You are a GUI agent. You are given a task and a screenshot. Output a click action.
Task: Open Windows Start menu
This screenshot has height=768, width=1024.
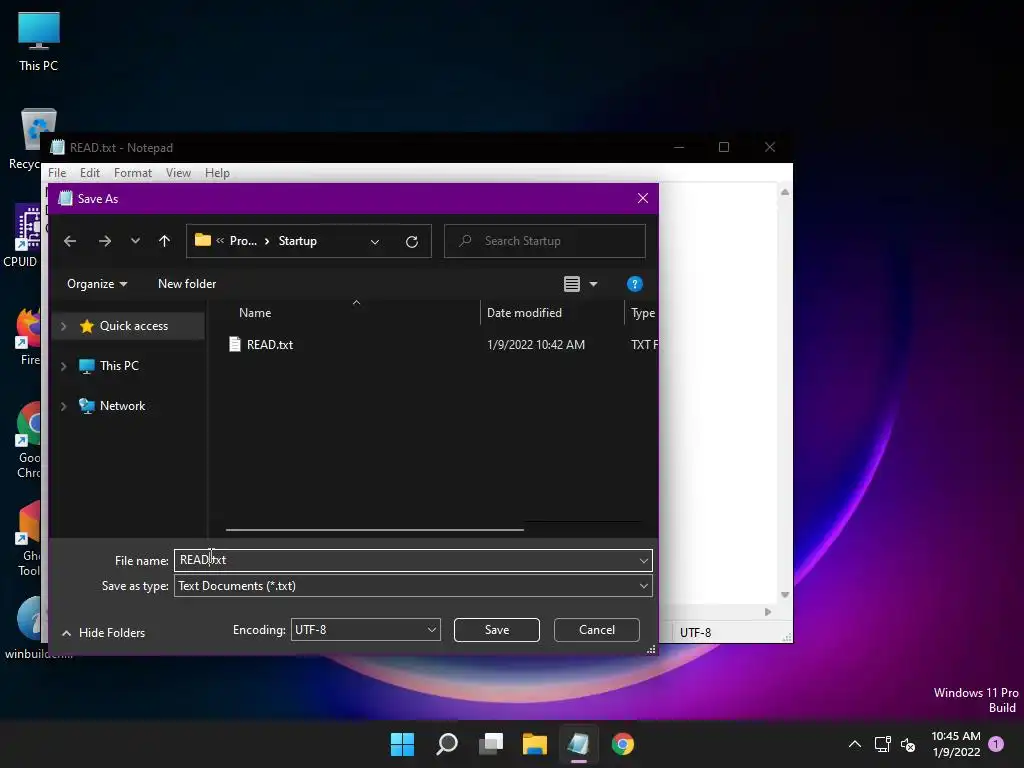click(x=402, y=744)
